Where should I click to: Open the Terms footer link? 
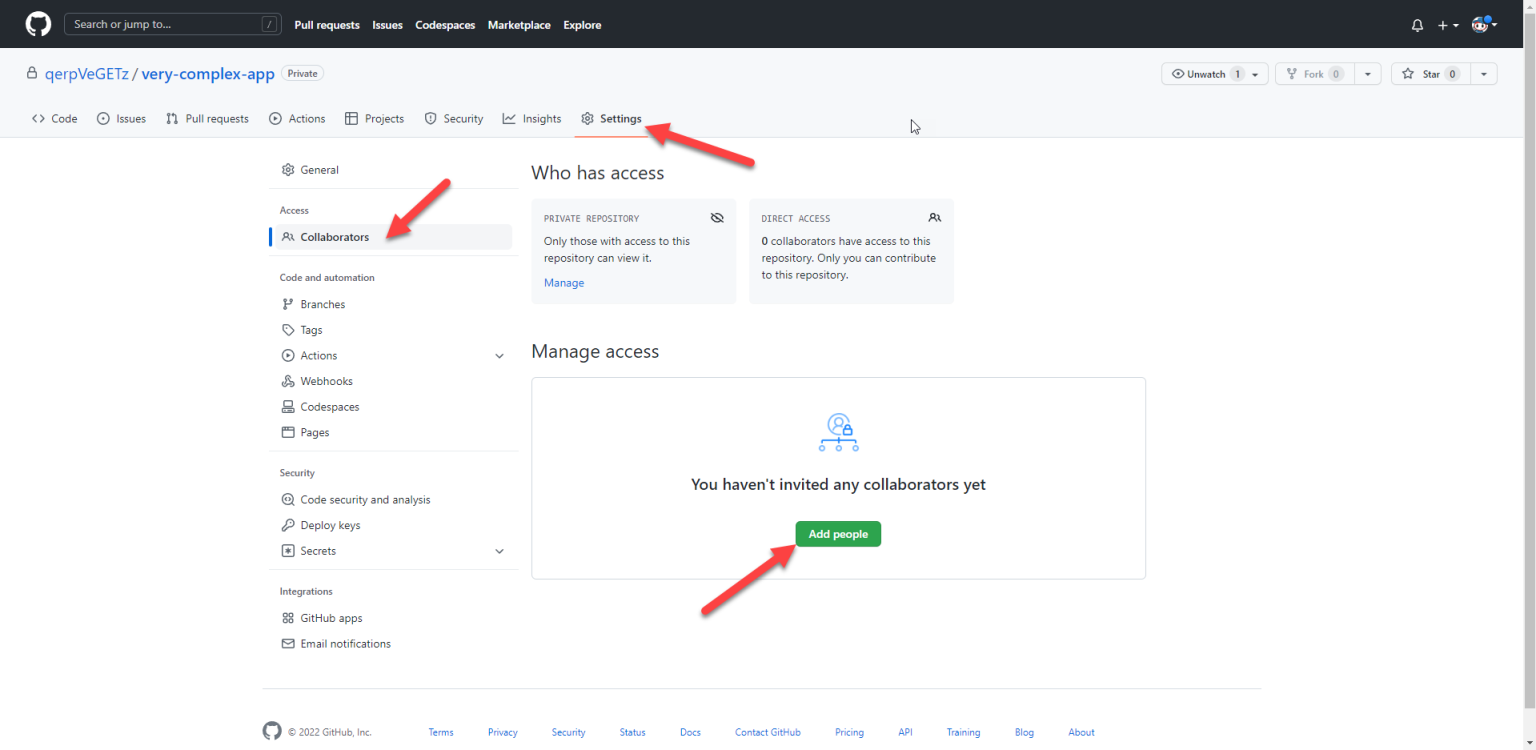(441, 732)
